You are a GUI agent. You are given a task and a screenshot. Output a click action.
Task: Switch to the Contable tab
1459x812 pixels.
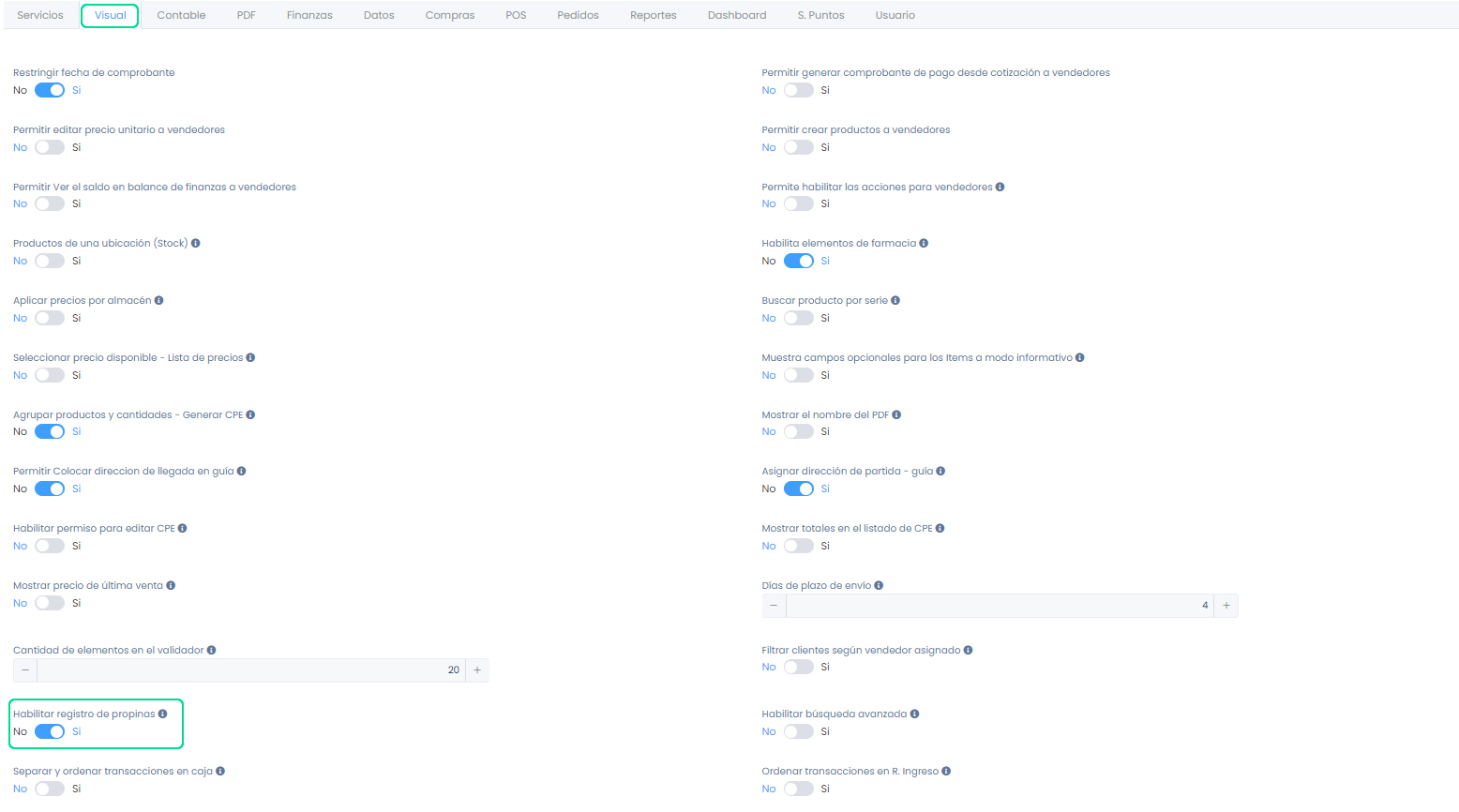181,15
